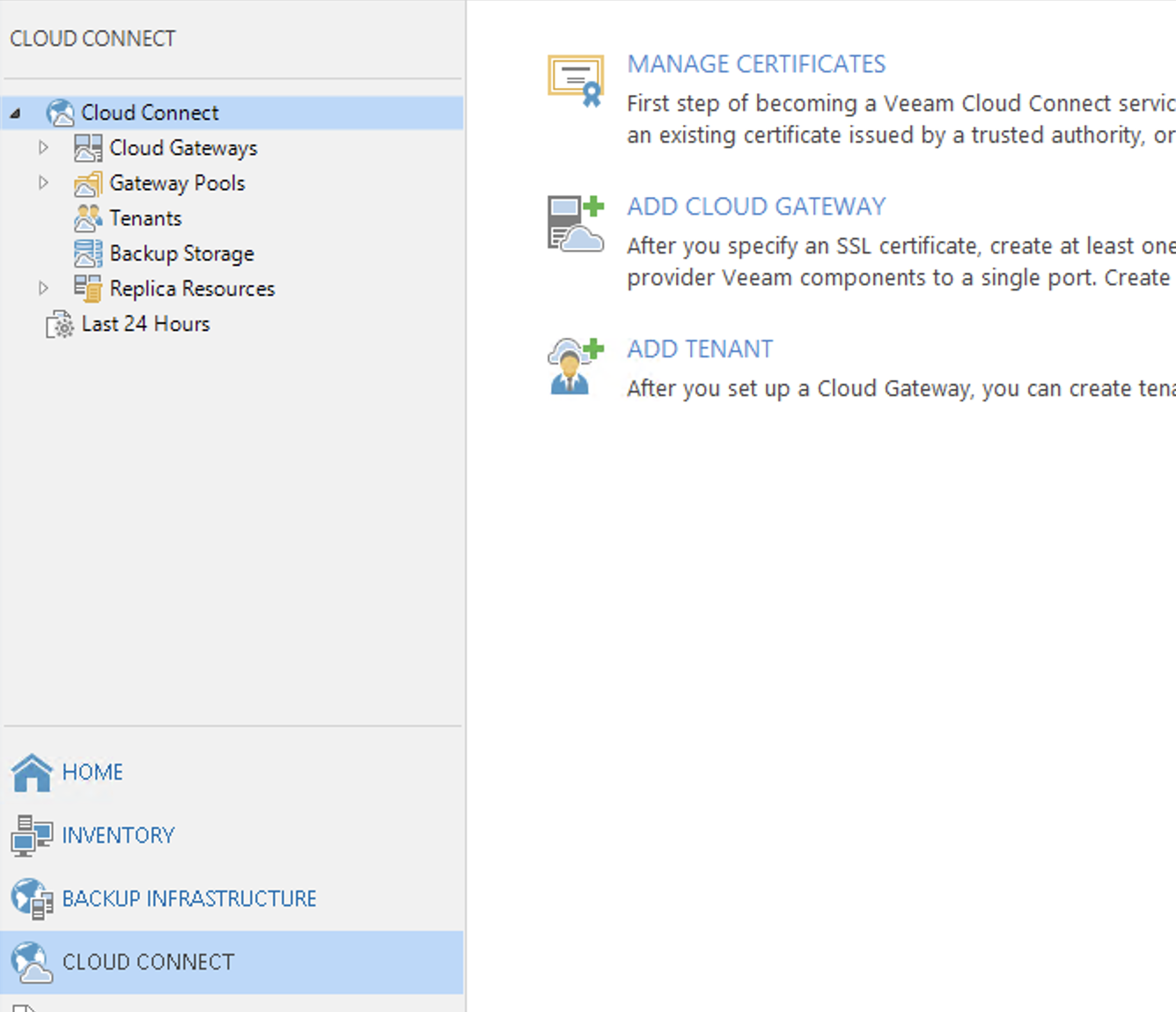Click the Add Cloud Gateway icon
The height and width of the screenshot is (1012, 1176).
[x=576, y=224]
